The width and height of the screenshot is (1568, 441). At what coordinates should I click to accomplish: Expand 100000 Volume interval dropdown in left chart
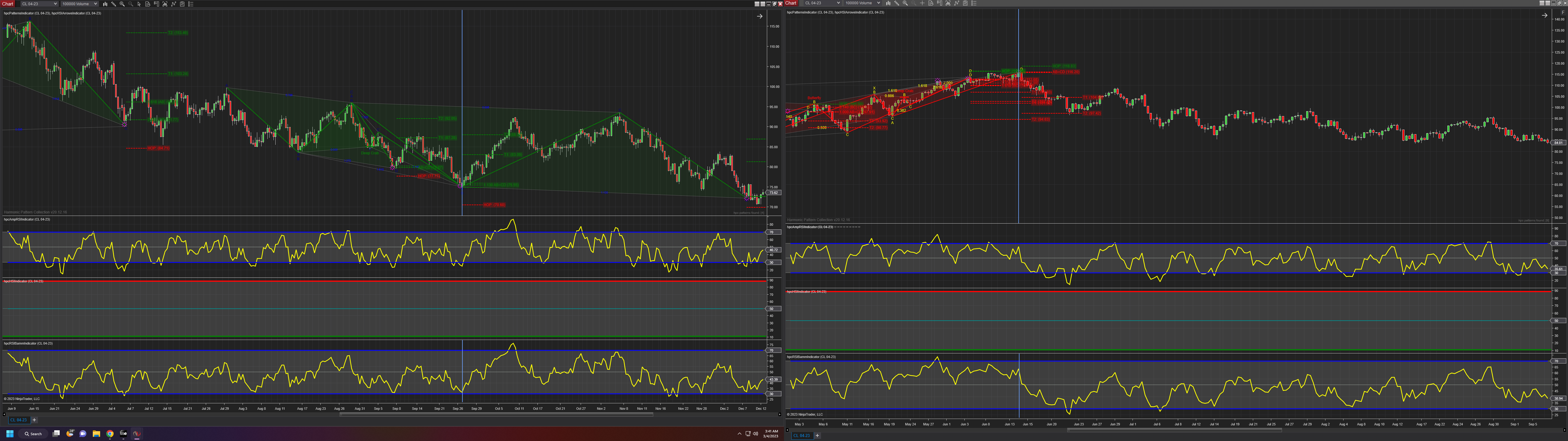96,4
